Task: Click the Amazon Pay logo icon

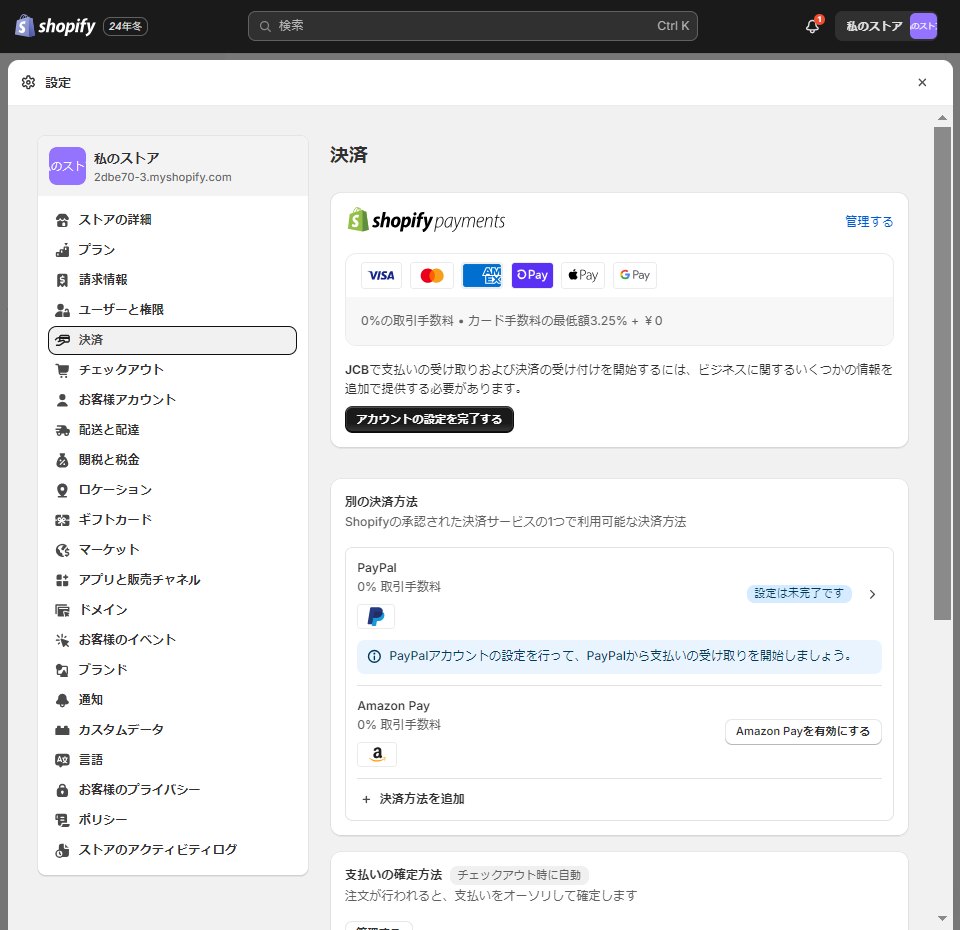Action: [x=377, y=754]
